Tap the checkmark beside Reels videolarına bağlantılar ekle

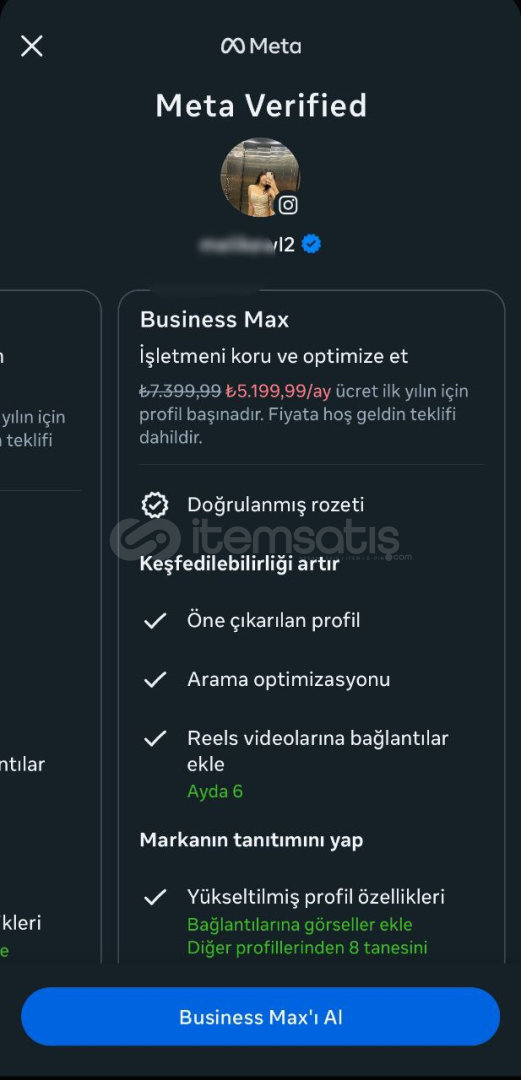point(155,739)
